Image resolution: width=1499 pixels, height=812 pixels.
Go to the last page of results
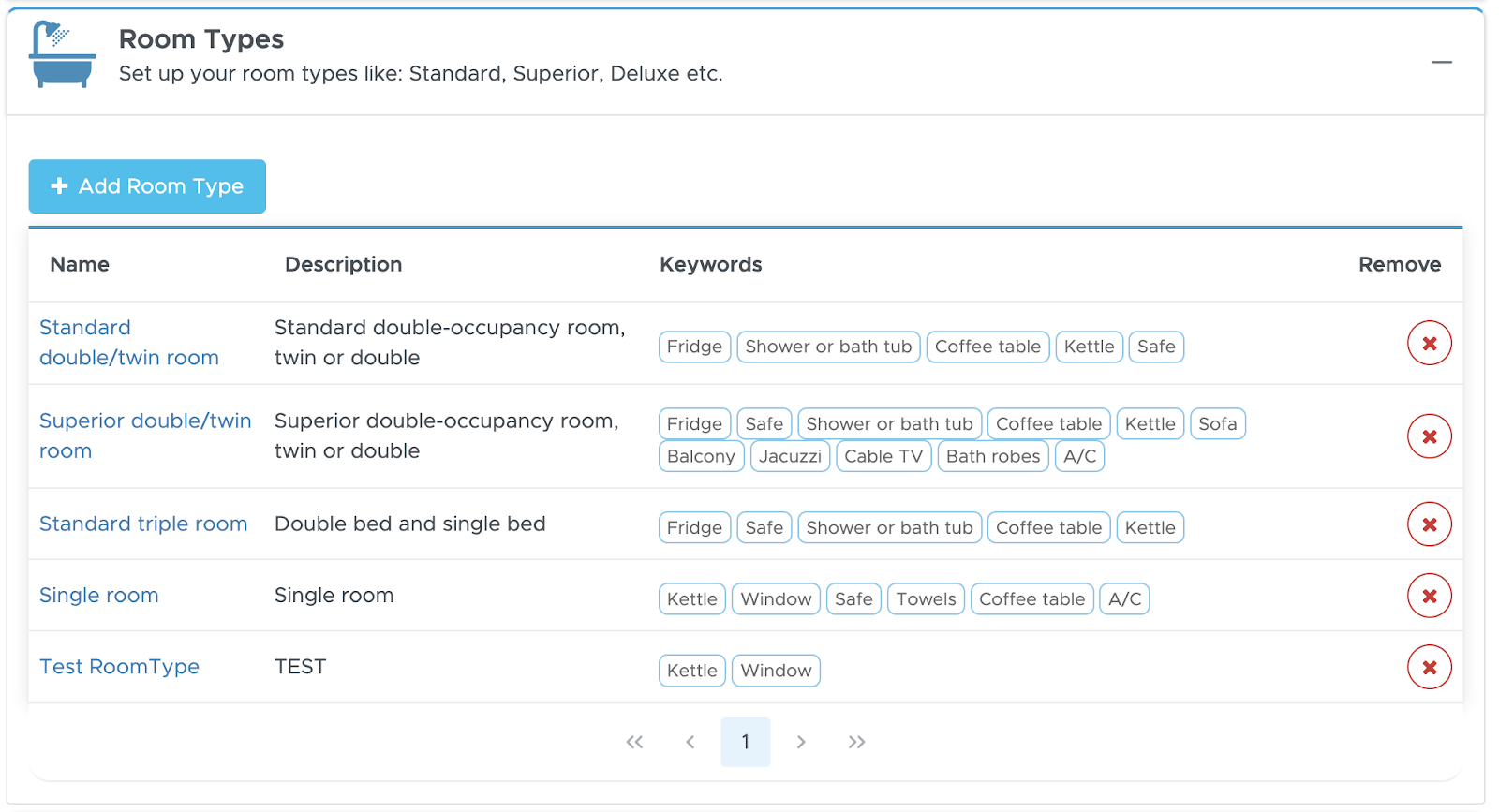(x=856, y=743)
